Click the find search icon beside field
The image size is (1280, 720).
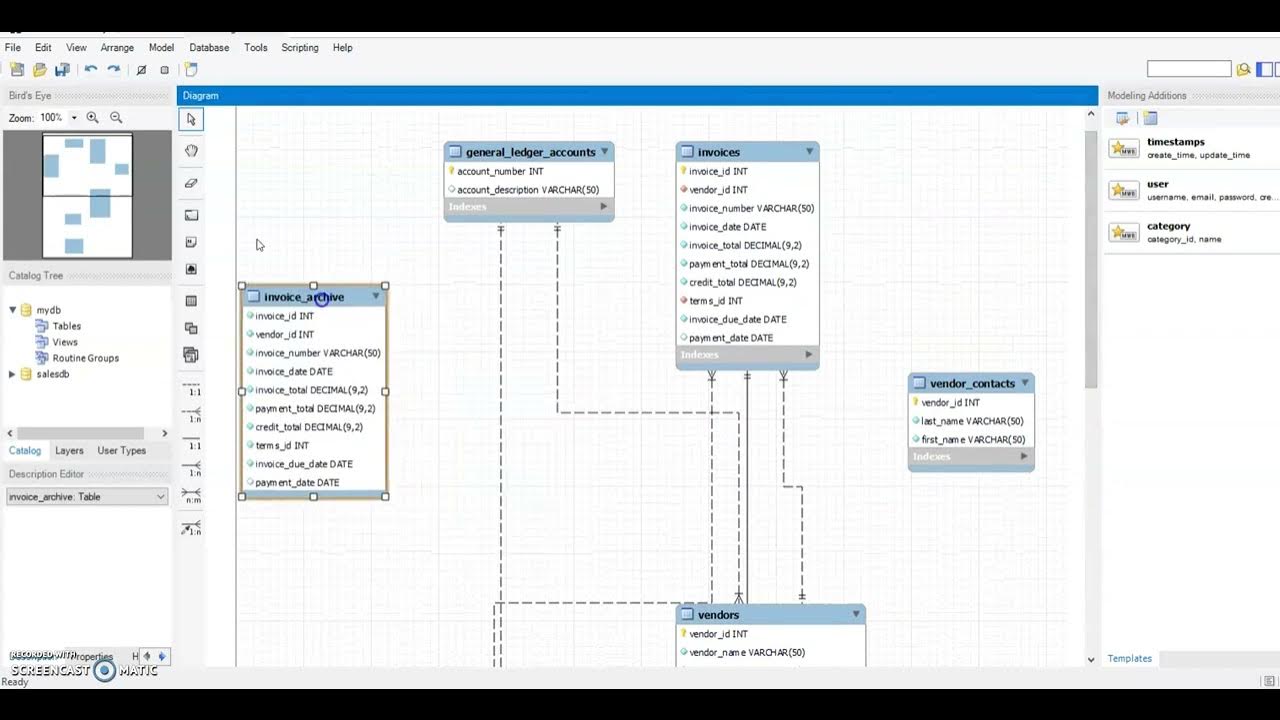pos(1243,69)
